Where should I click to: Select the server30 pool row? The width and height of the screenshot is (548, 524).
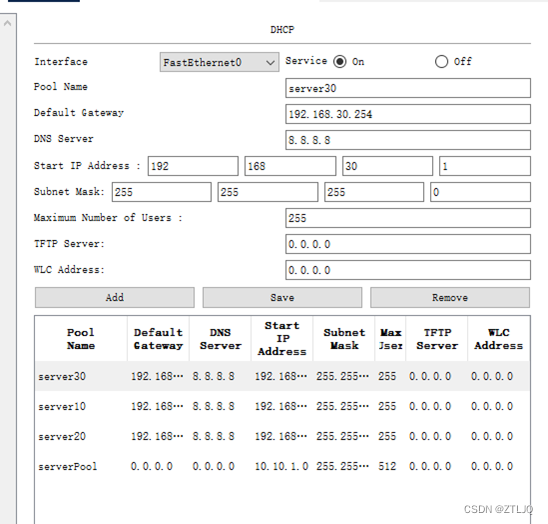[282, 376]
